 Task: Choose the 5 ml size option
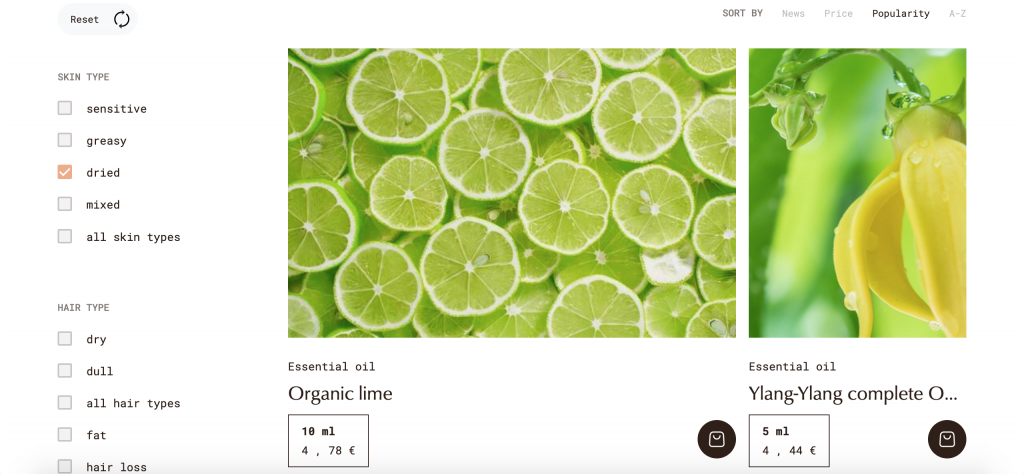pyautogui.click(x=789, y=441)
